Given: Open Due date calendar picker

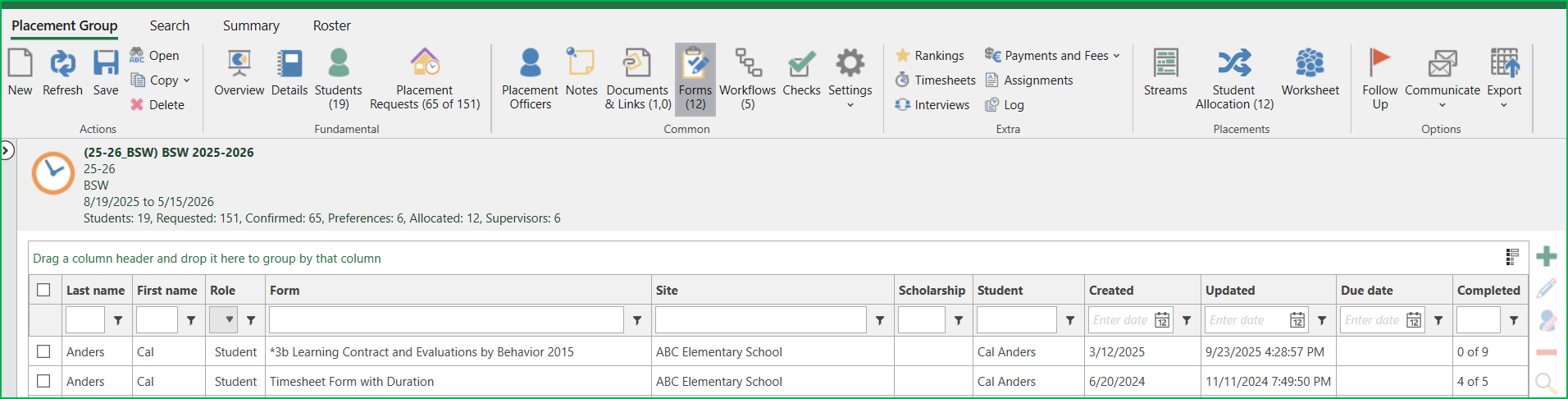Looking at the screenshot, I should point(1414,320).
